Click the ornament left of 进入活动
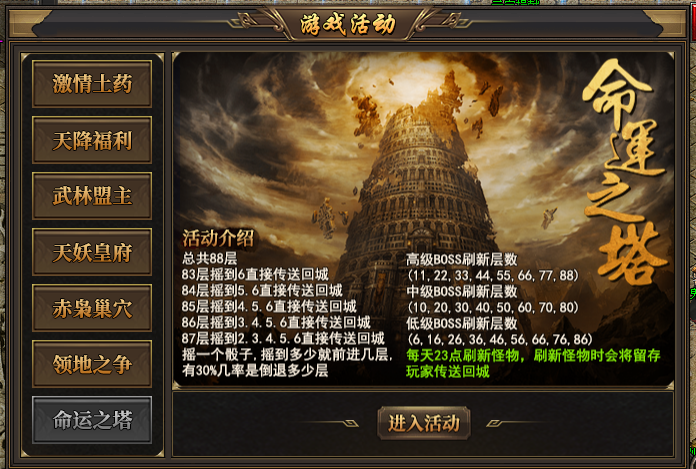696x469 pixels. (332, 423)
